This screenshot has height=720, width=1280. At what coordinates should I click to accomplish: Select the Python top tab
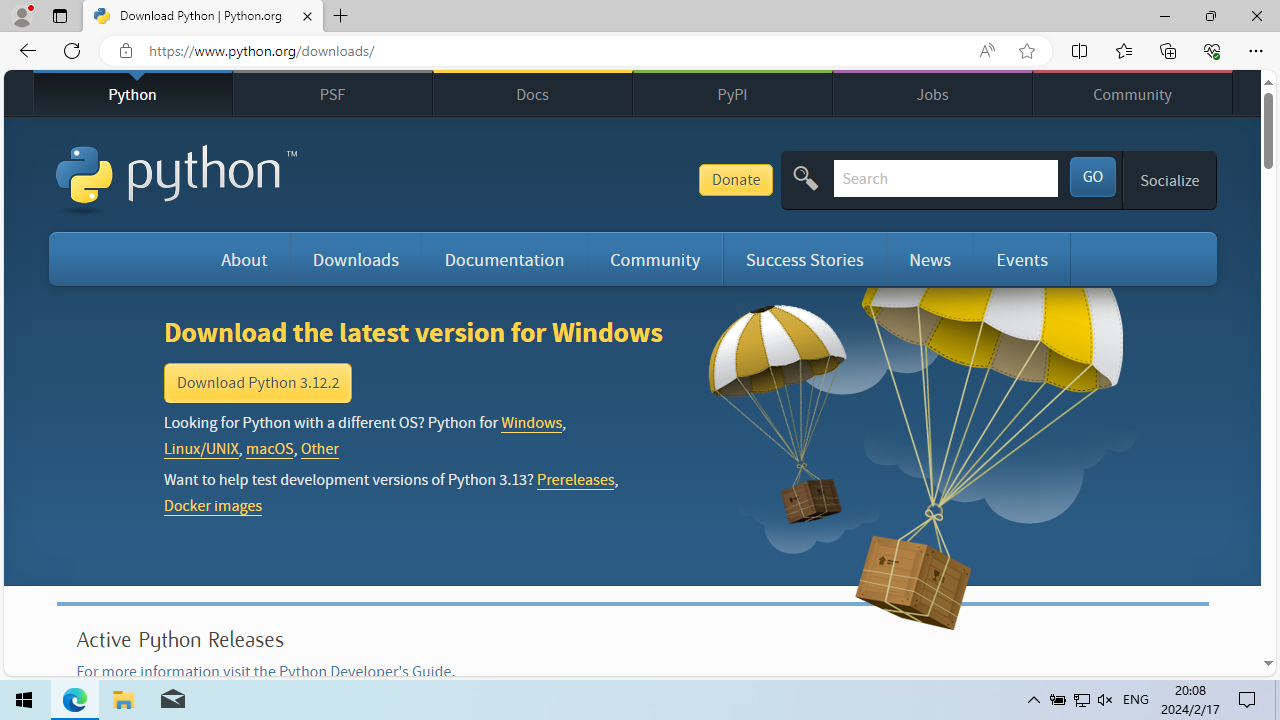[133, 94]
